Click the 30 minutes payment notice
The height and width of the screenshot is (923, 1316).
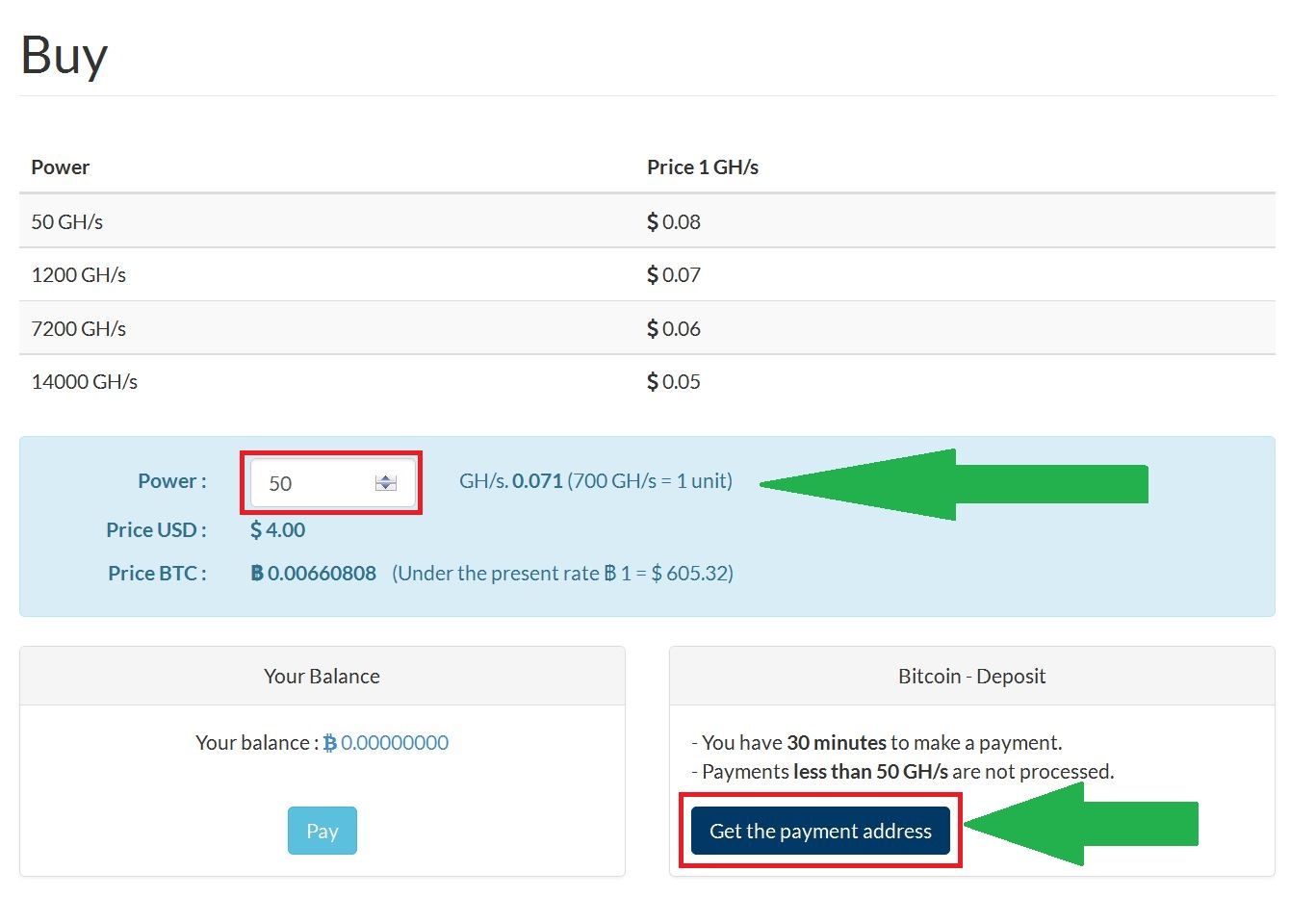point(877,742)
